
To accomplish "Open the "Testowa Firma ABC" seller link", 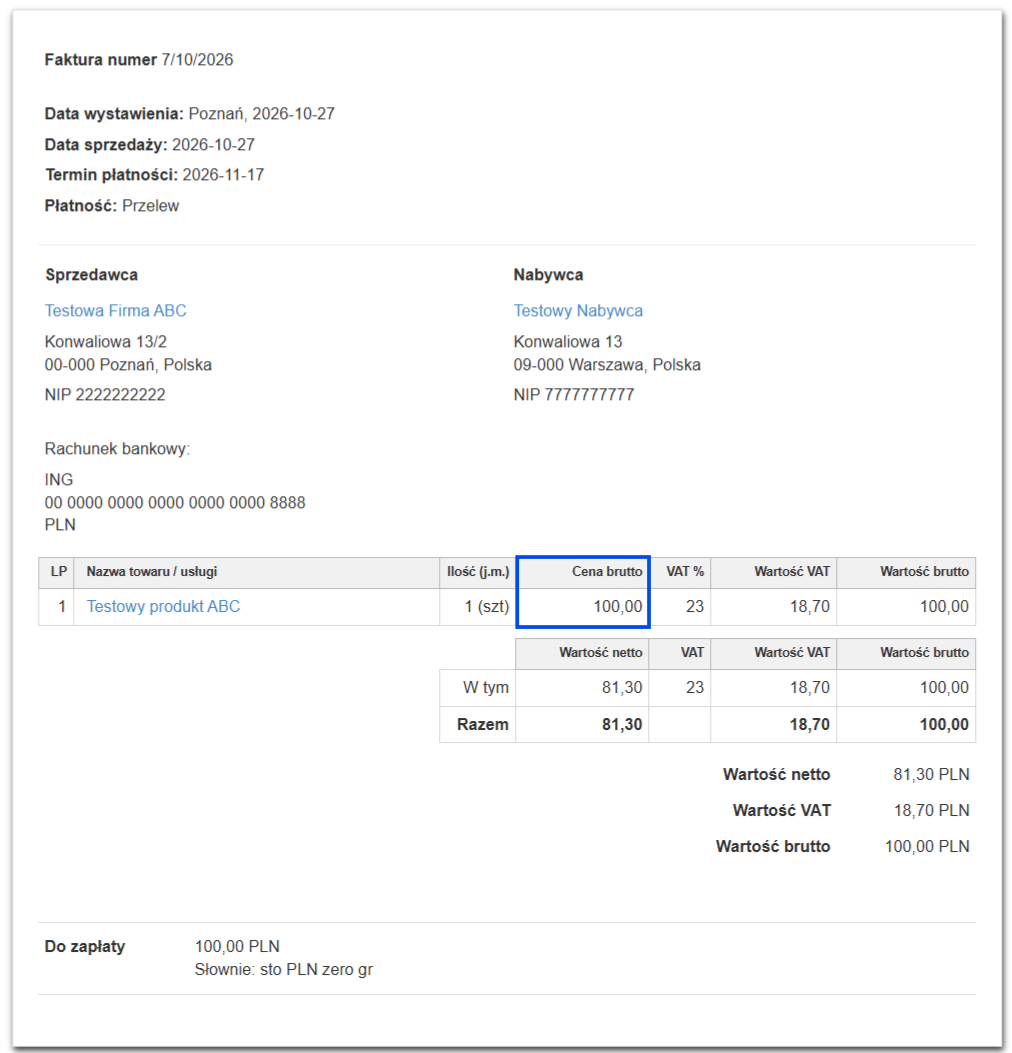I will (x=116, y=310).
